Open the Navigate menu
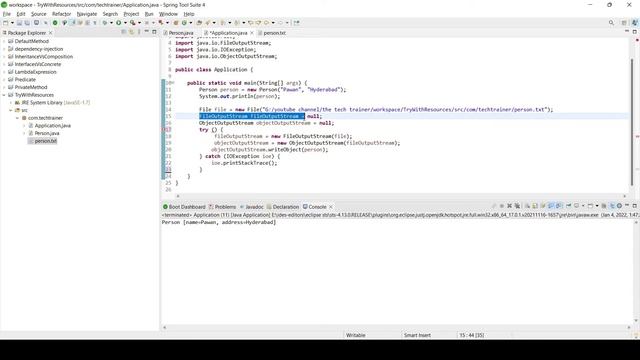Image resolution: width=640 pixels, height=360 pixels. coord(87,14)
